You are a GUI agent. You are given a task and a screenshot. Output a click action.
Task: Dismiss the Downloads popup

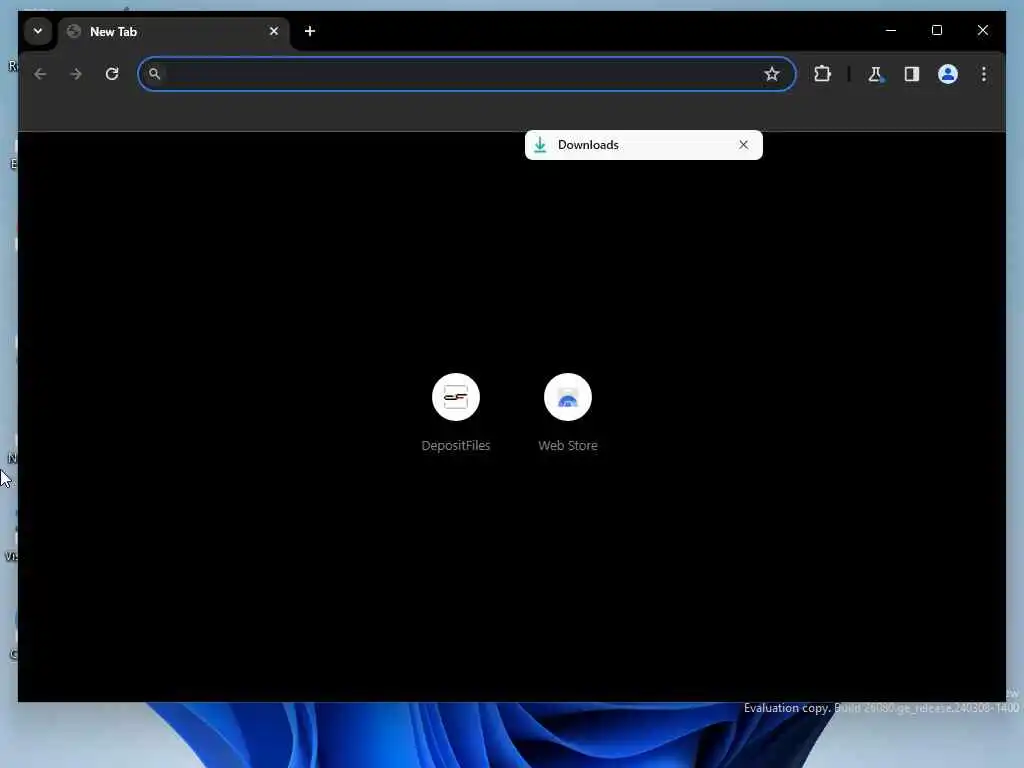pyautogui.click(x=743, y=145)
